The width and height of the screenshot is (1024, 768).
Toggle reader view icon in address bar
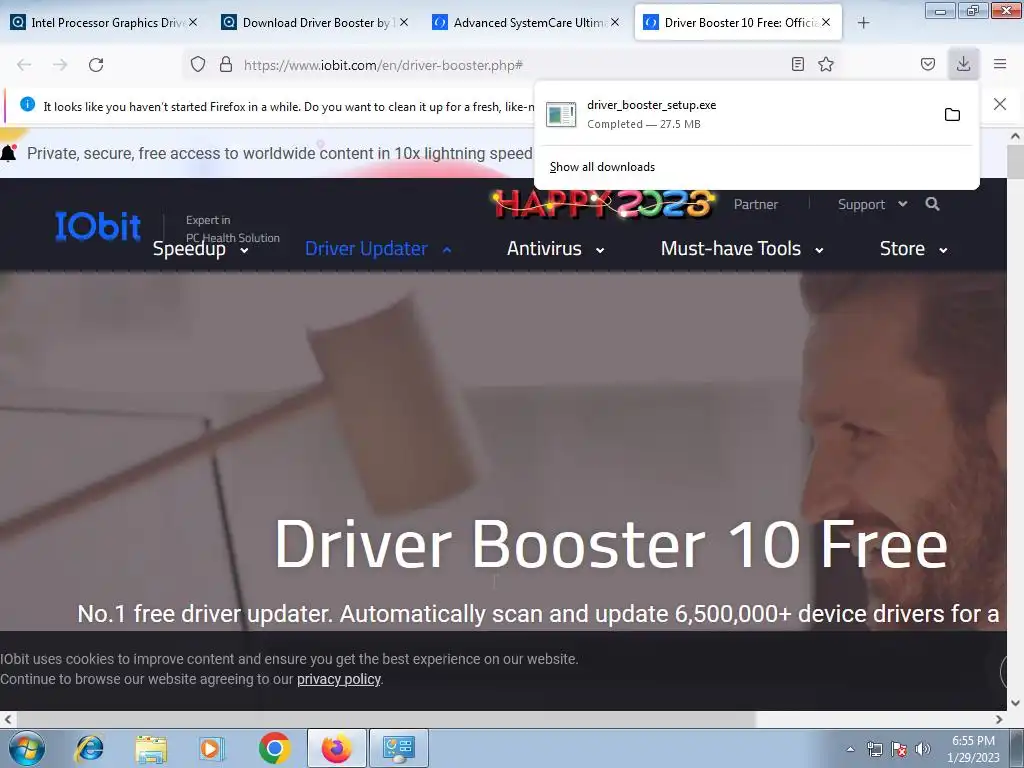pos(797,64)
